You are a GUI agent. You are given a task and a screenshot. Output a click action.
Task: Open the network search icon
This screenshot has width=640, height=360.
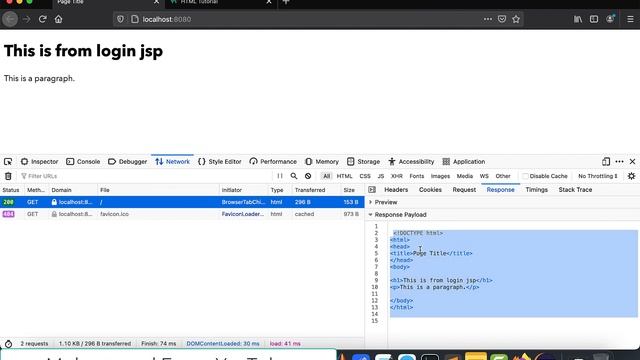pyautogui.click(x=294, y=176)
